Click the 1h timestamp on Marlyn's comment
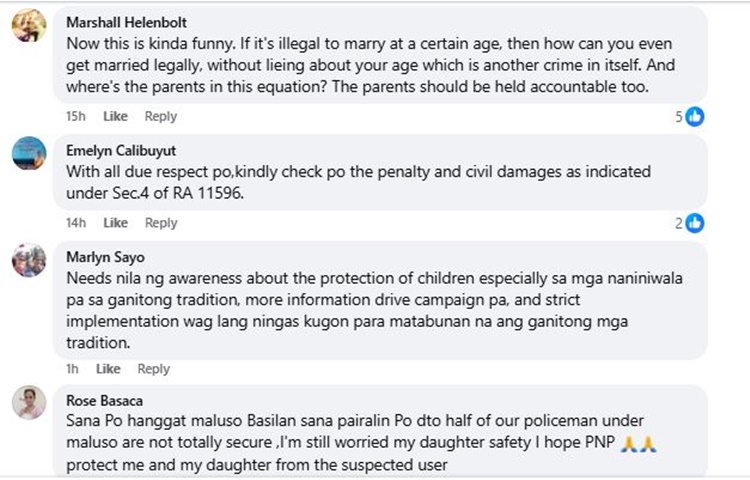The image size is (750, 480). [72, 369]
